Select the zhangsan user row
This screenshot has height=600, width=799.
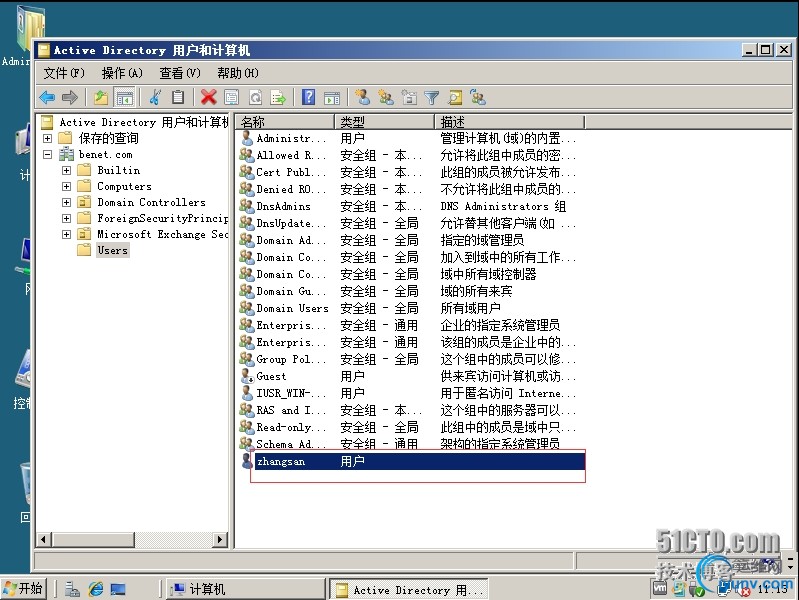pyautogui.click(x=413, y=461)
